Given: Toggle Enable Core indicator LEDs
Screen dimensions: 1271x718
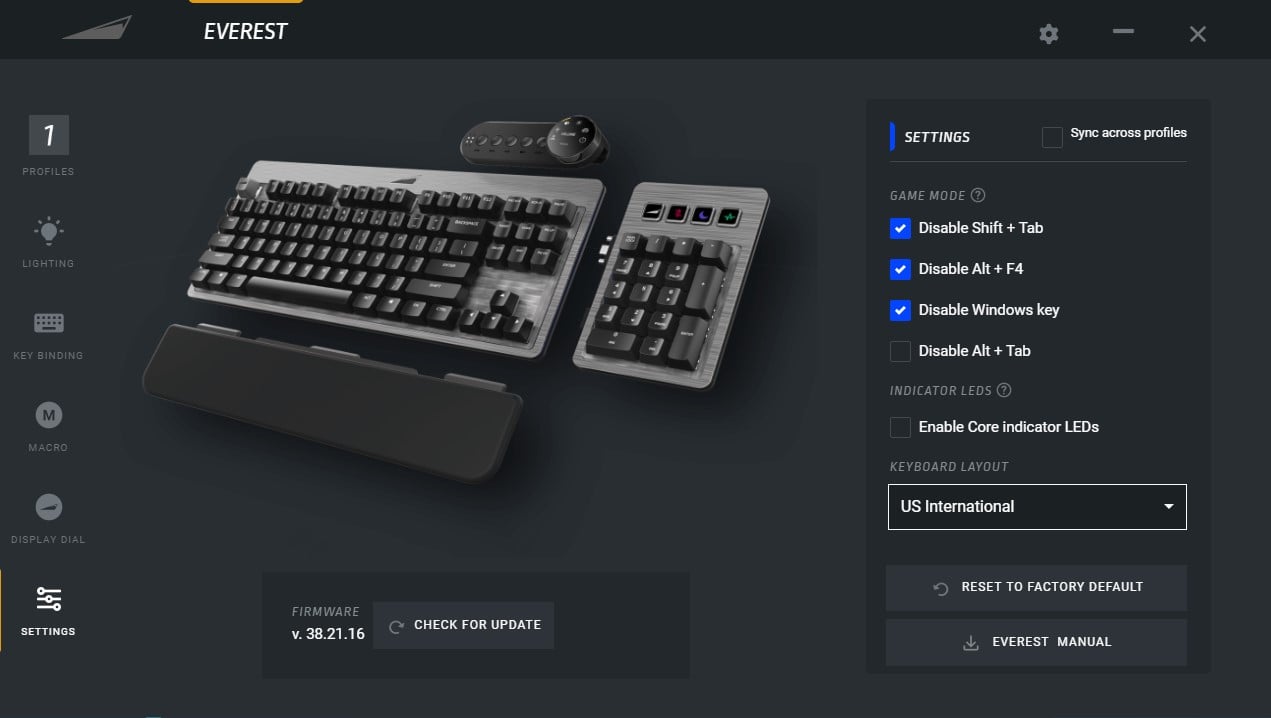Looking at the screenshot, I should (900, 427).
